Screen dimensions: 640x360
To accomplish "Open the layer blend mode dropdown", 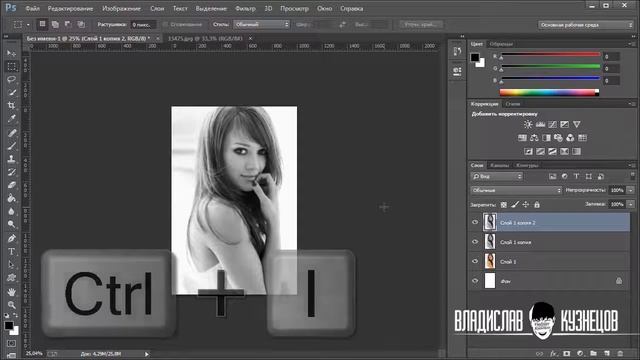I will coord(516,190).
